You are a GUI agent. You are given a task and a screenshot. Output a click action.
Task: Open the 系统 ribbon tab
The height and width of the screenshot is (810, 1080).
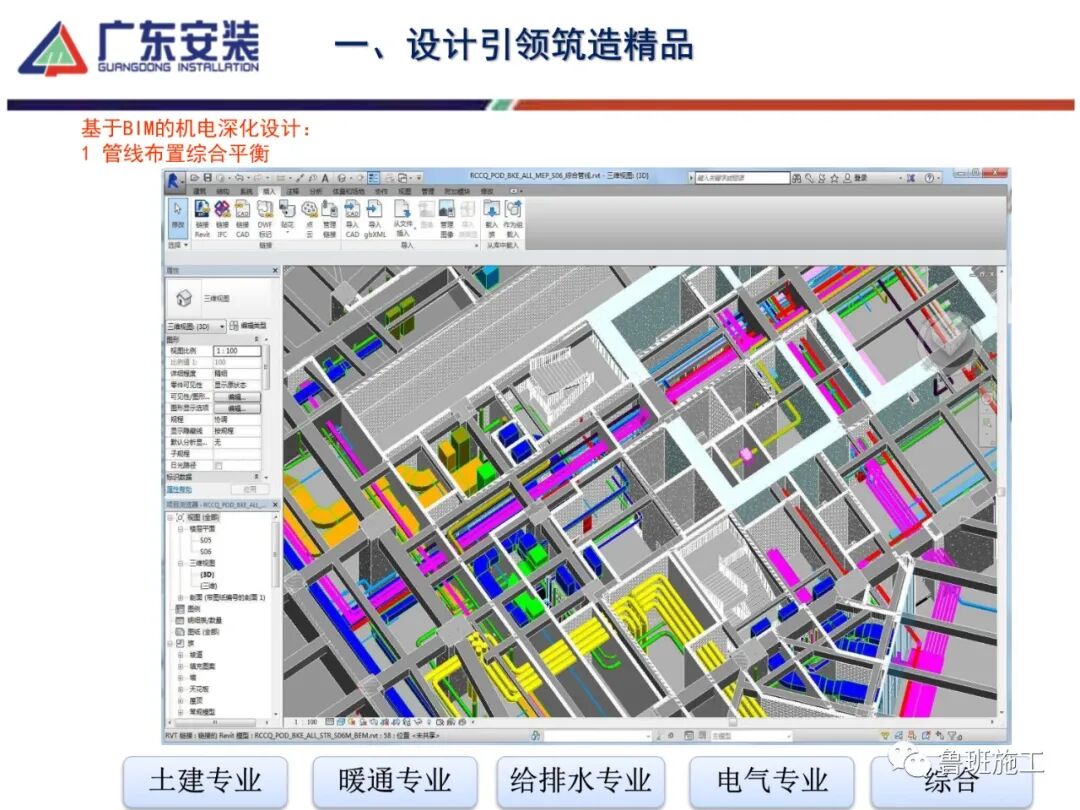click(x=246, y=191)
